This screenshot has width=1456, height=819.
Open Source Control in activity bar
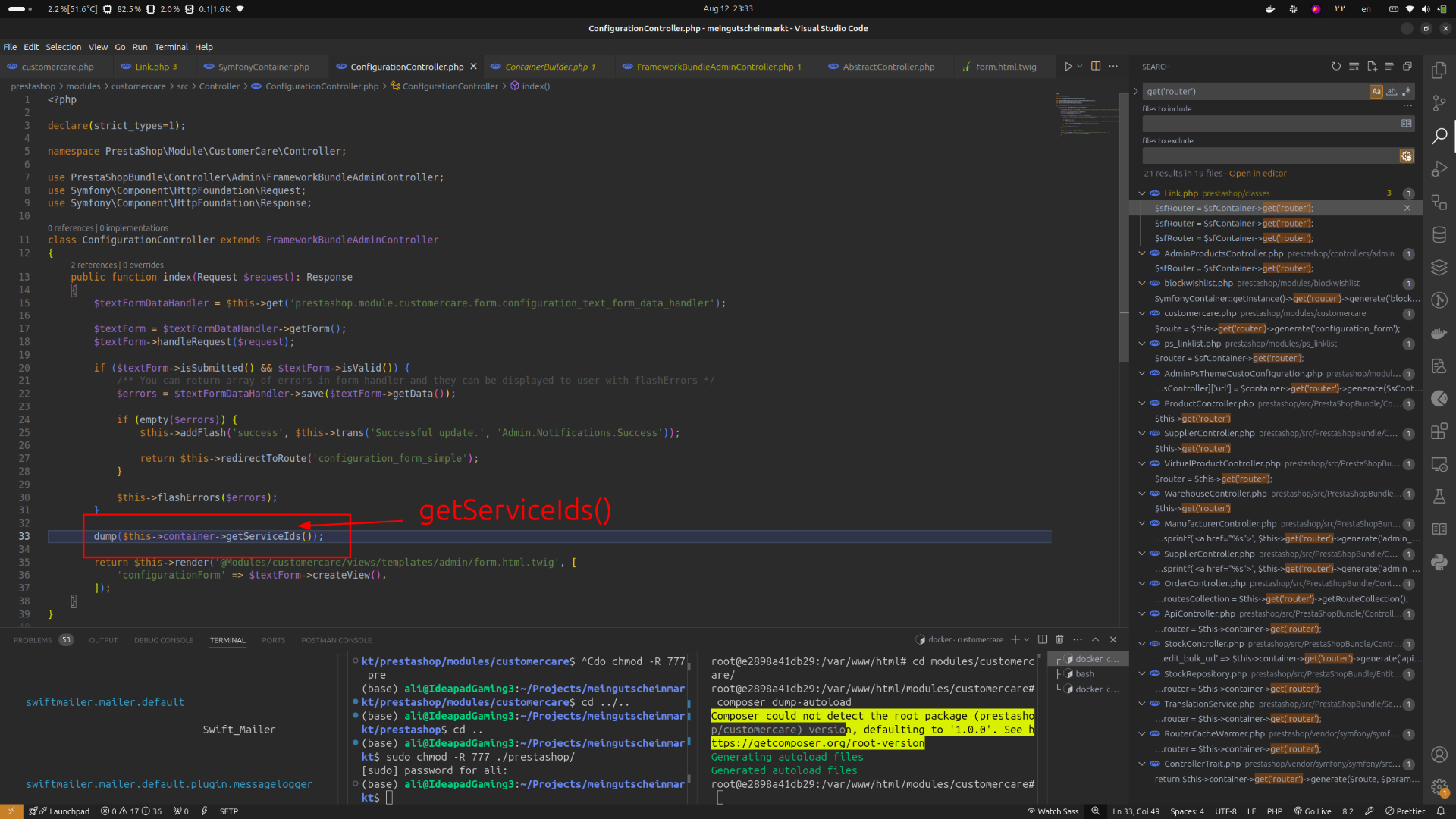pyautogui.click(x=1439, y=103)
